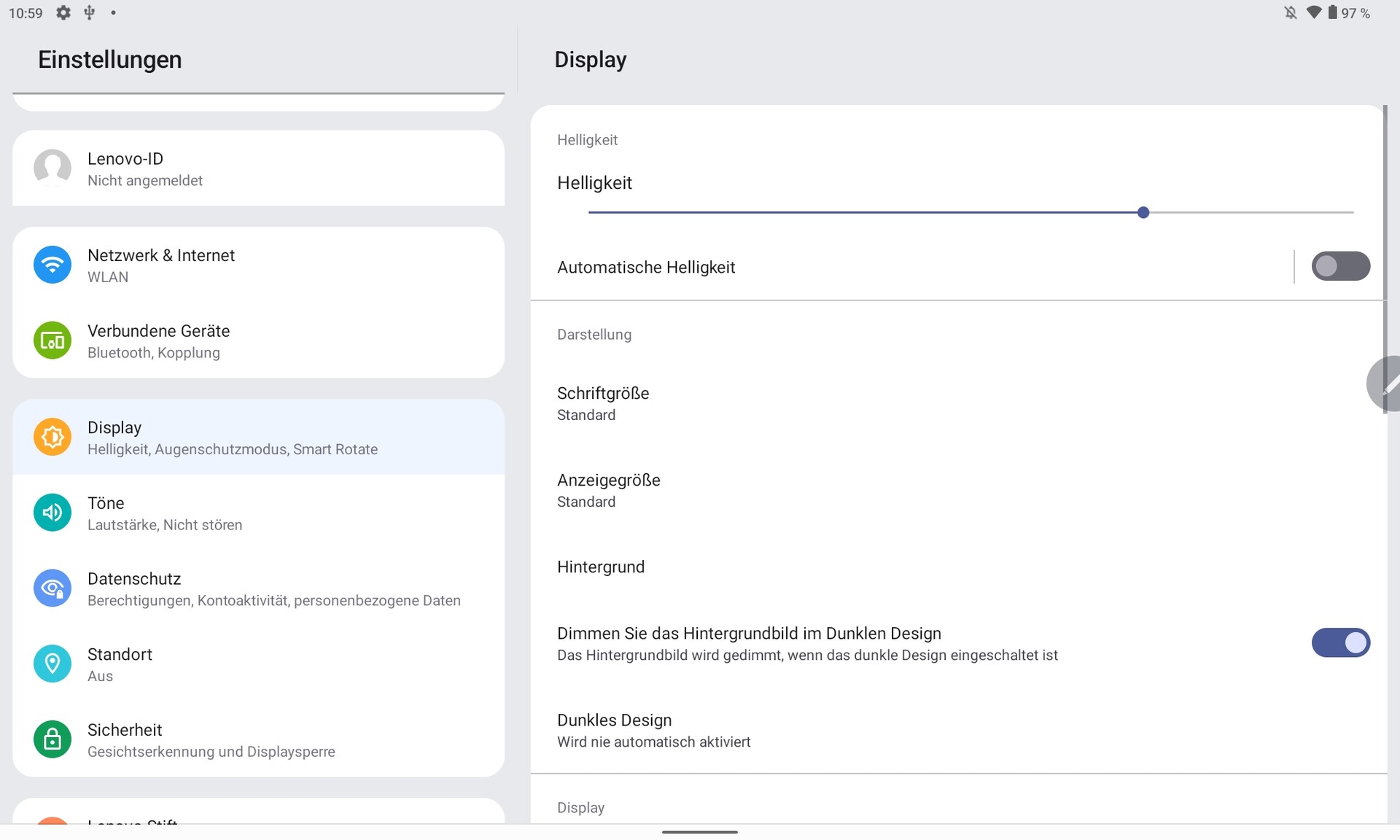This screenshot has width=1400, height=840.
Task: Click the Lenovo-ID profile avatar icon
Action: click(x=52, y=168)
